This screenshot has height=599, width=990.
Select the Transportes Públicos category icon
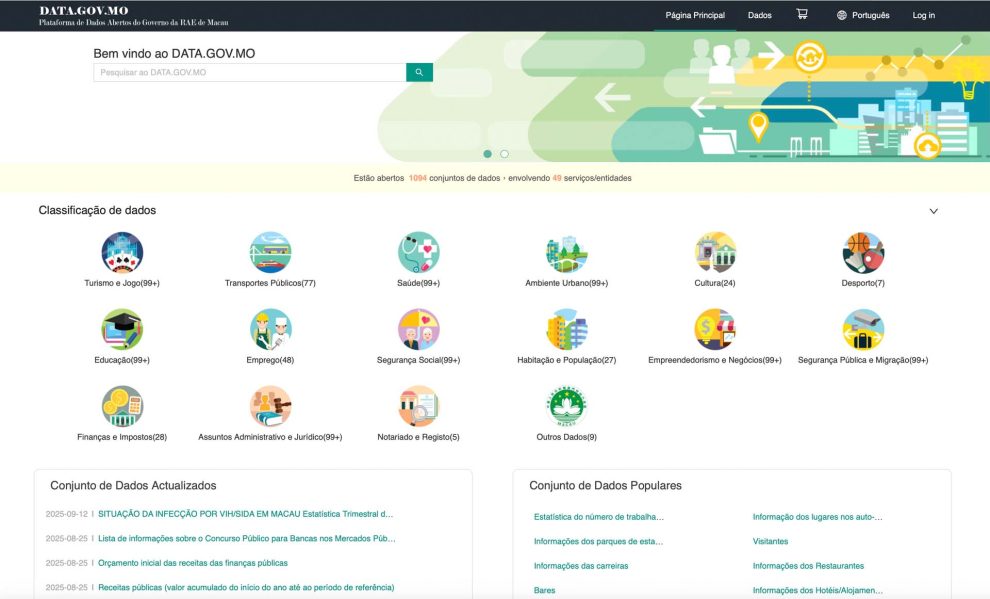coord(270,253)
